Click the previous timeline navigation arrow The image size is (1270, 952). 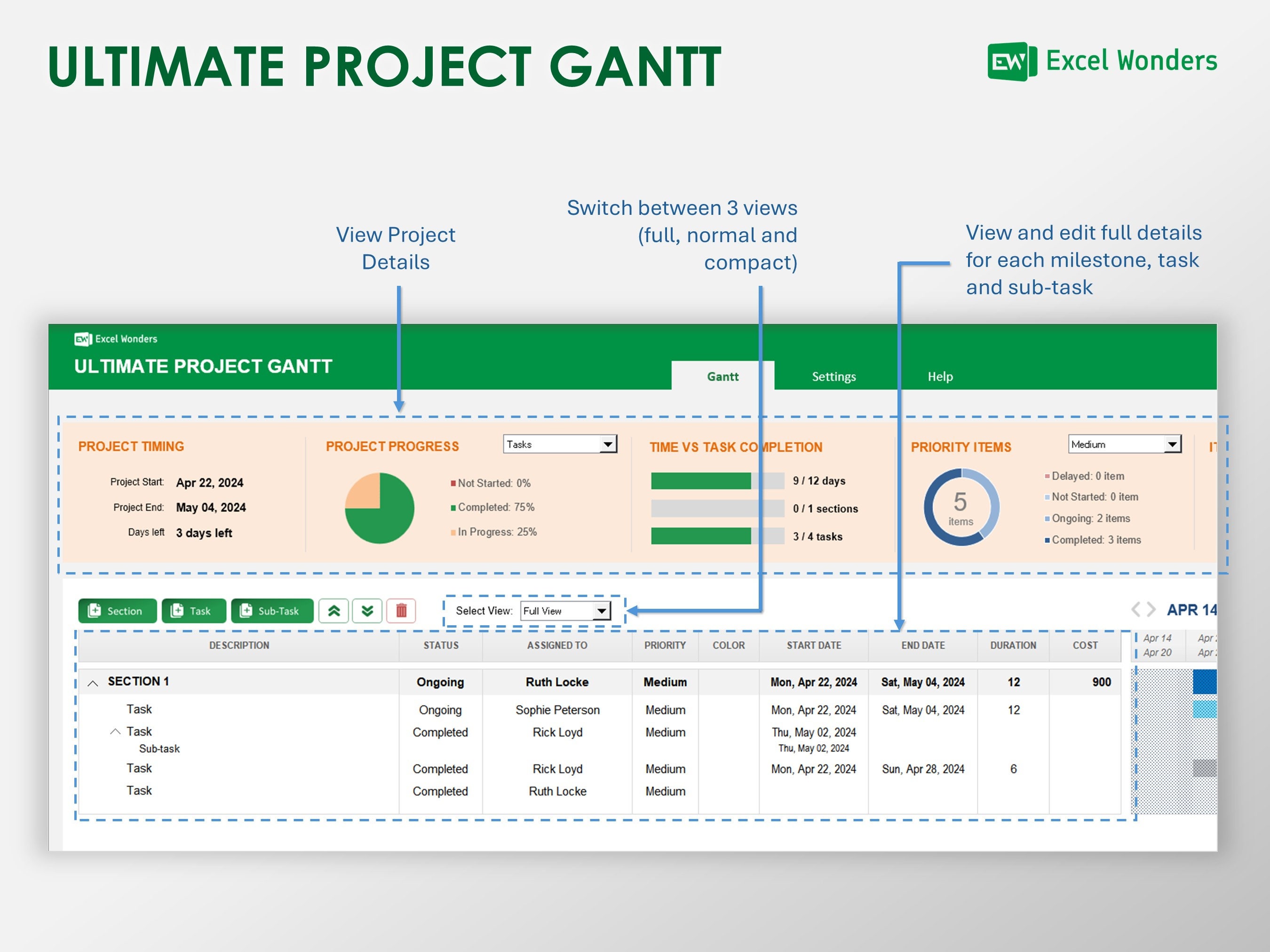tap(1135, 609)
